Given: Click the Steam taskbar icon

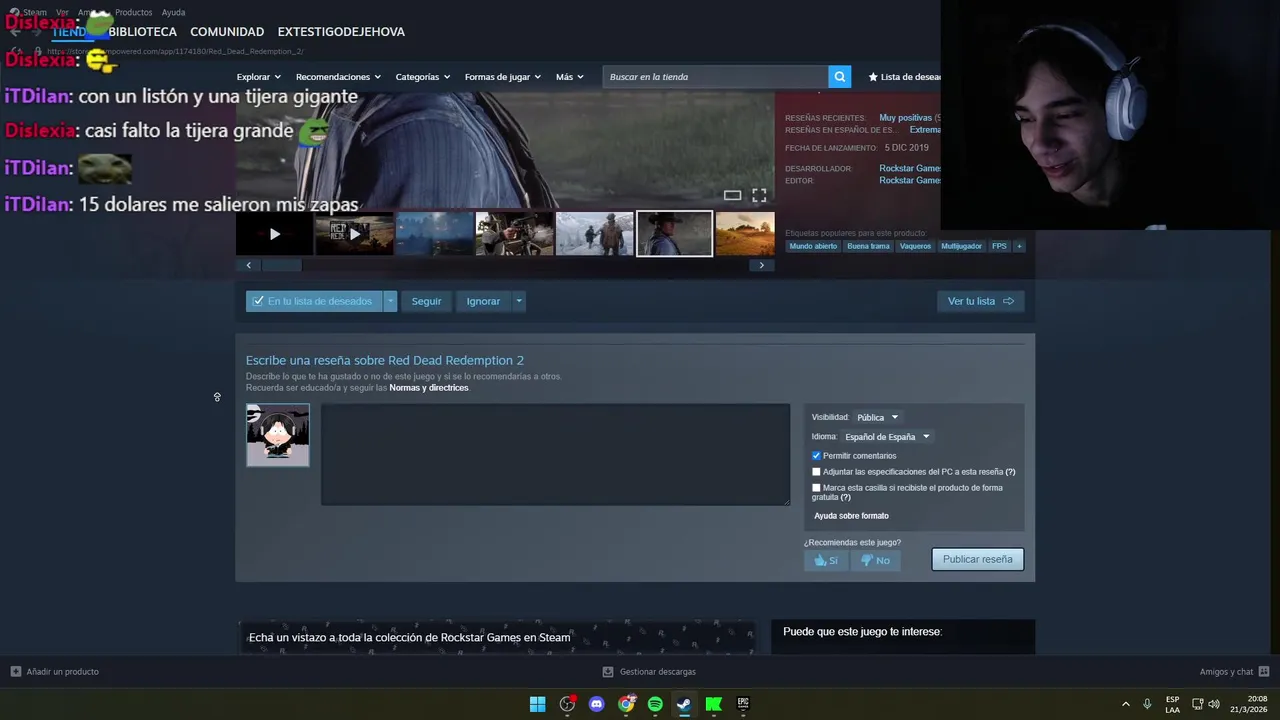Looking at the screenshot, I should pyautogui.click(x=684, y=704).
